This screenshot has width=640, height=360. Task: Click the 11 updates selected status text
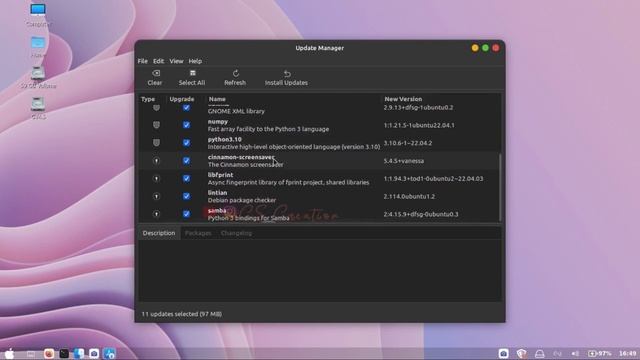[x=182, y=314]
